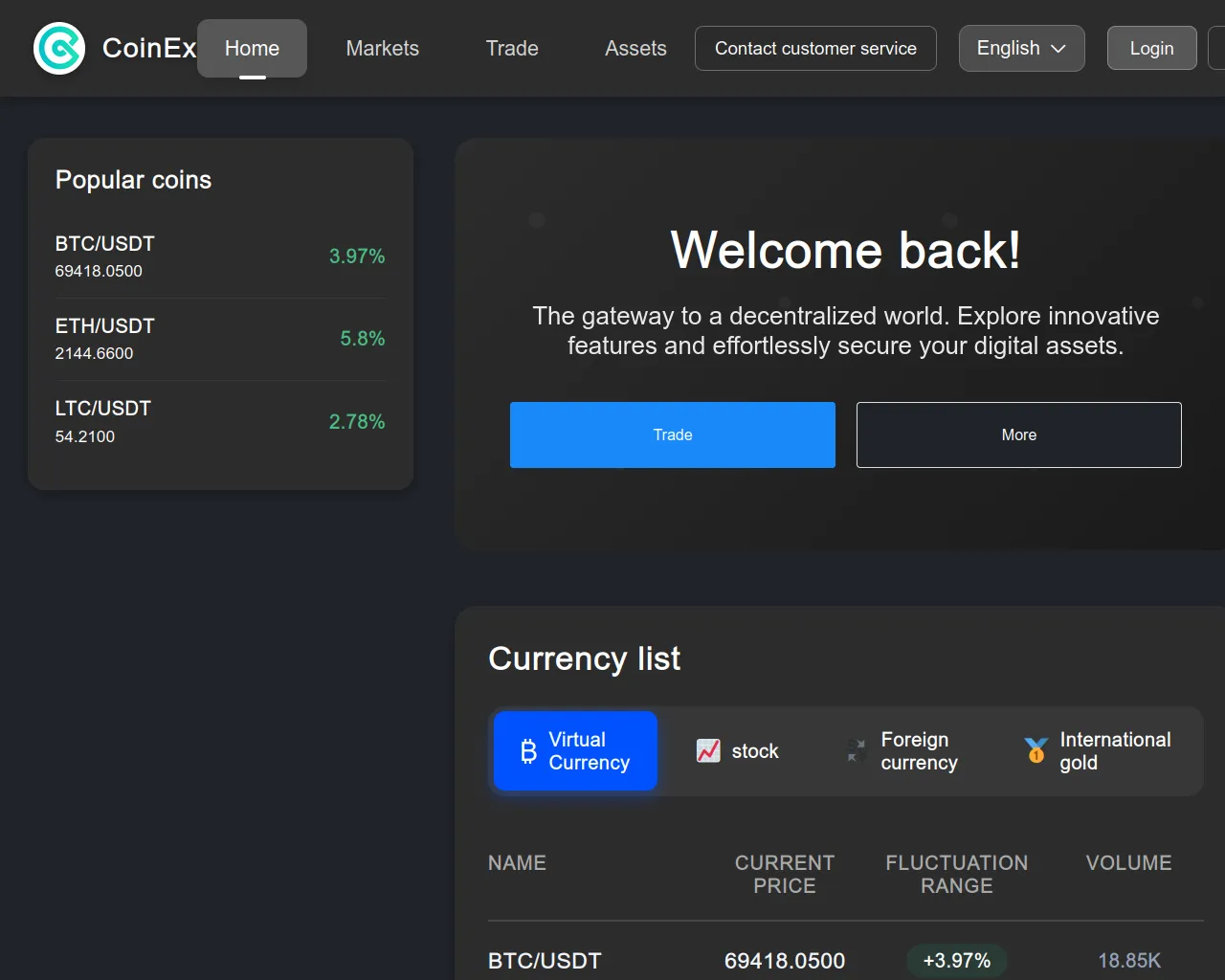
Task: Go to the Markets page
Action: tap(382, 48)
